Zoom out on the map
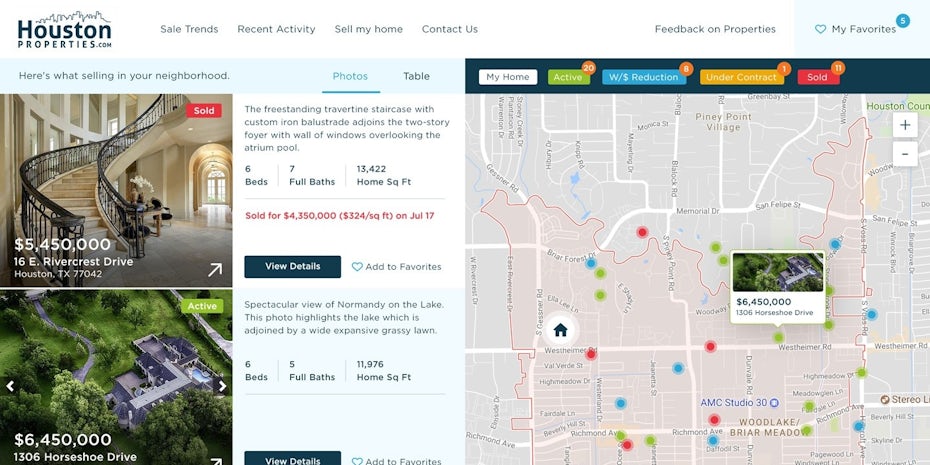 point(904,154)
